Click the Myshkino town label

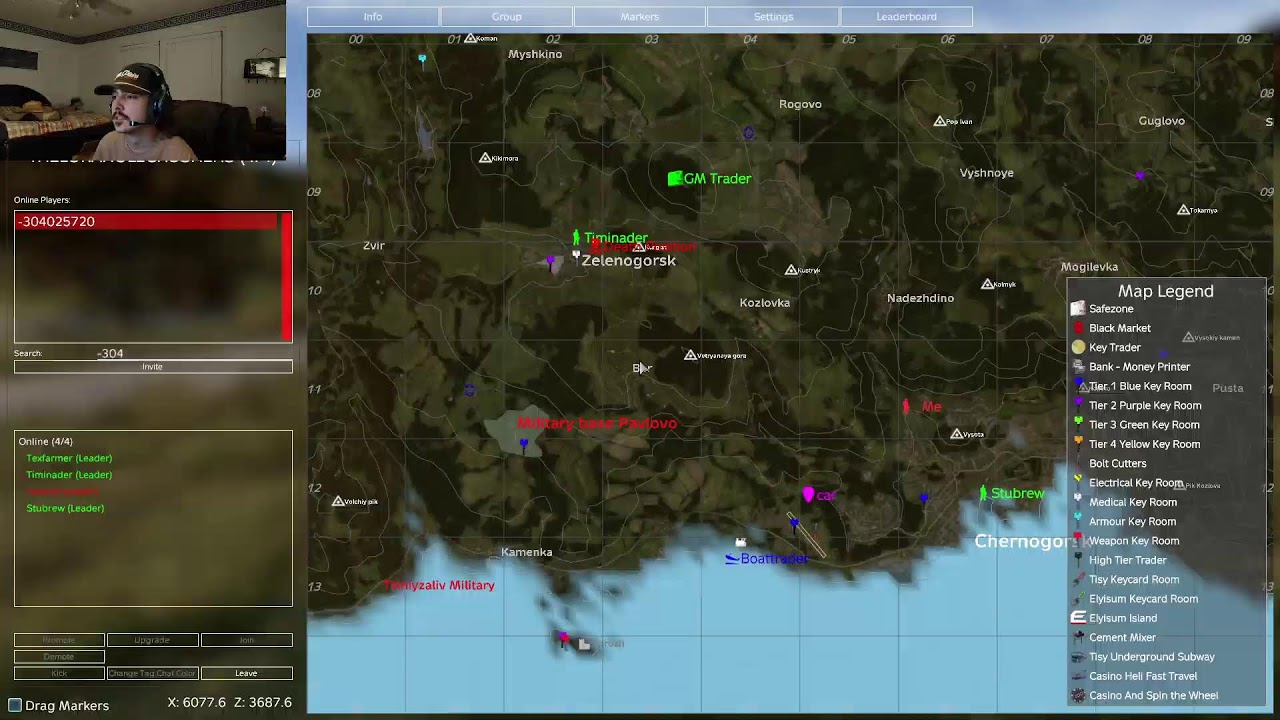pyautogui.click(x=535, y=54)
